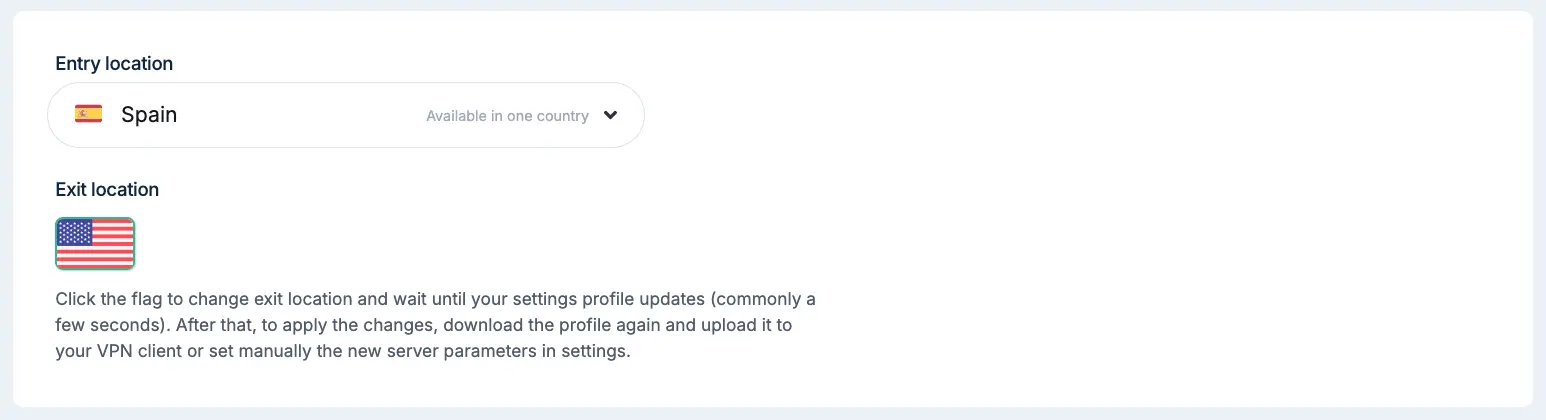Image resolution: width=1546 pixels, height=420 pixels.
Task: Click the 'Spain' country name text
Action: 149,114
